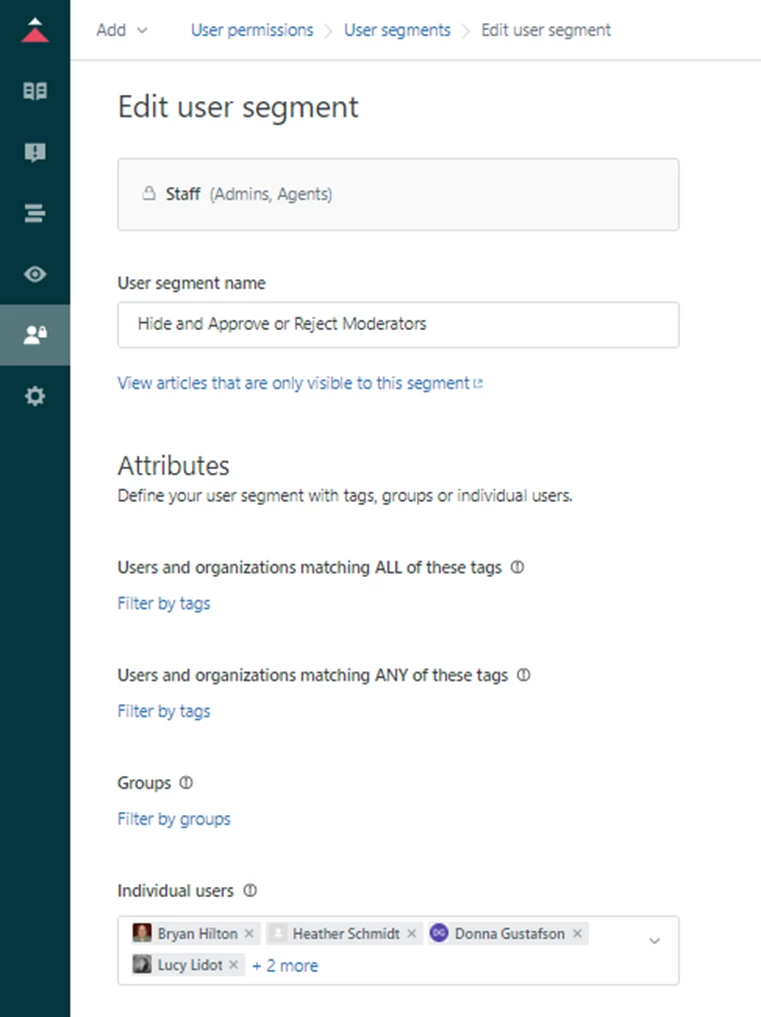The image size is (761, 1017).
Task: Select the user permissions people icon
Action: click(35, 335)
